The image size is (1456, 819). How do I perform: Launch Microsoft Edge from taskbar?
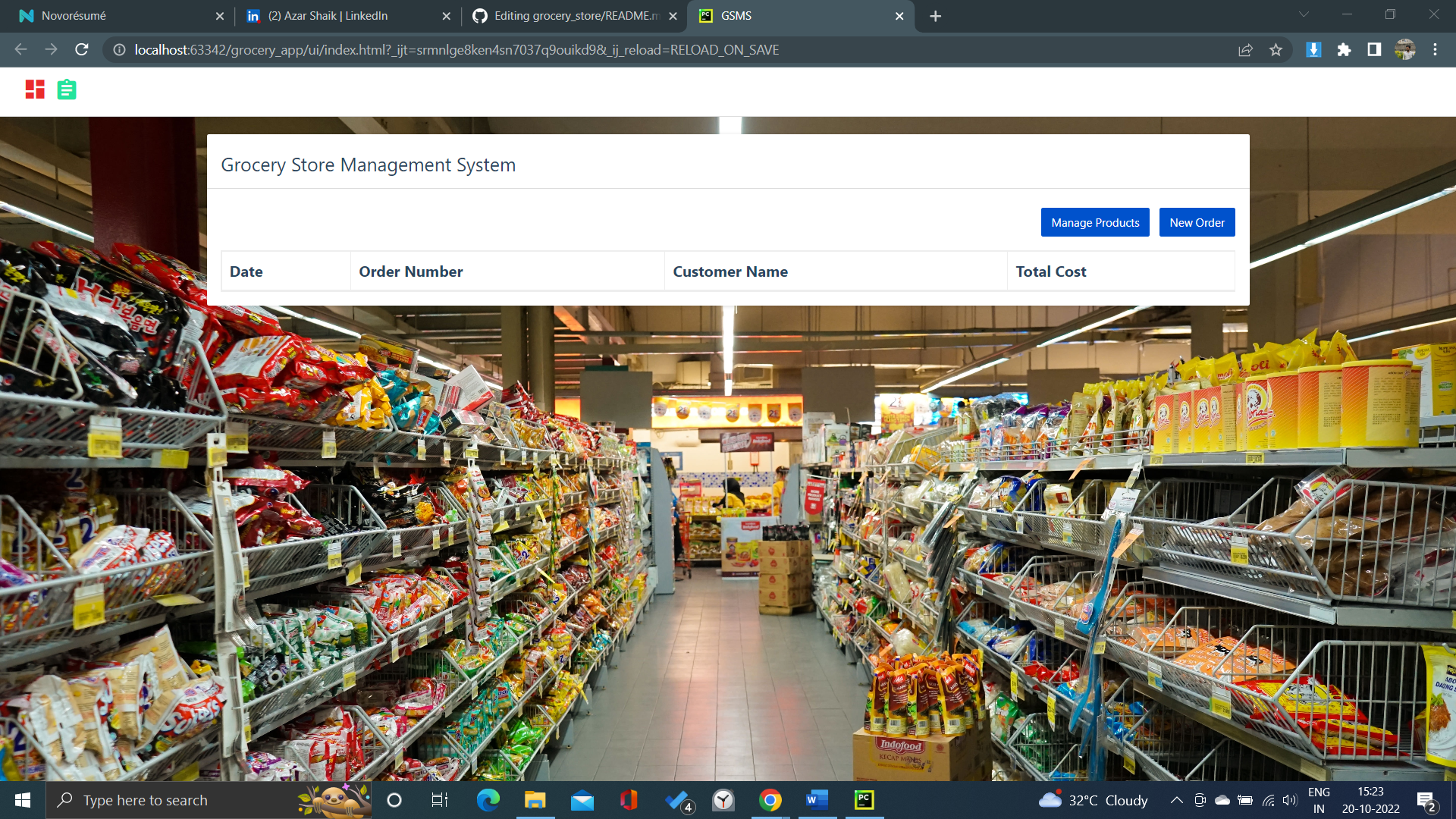coord(488,800)
